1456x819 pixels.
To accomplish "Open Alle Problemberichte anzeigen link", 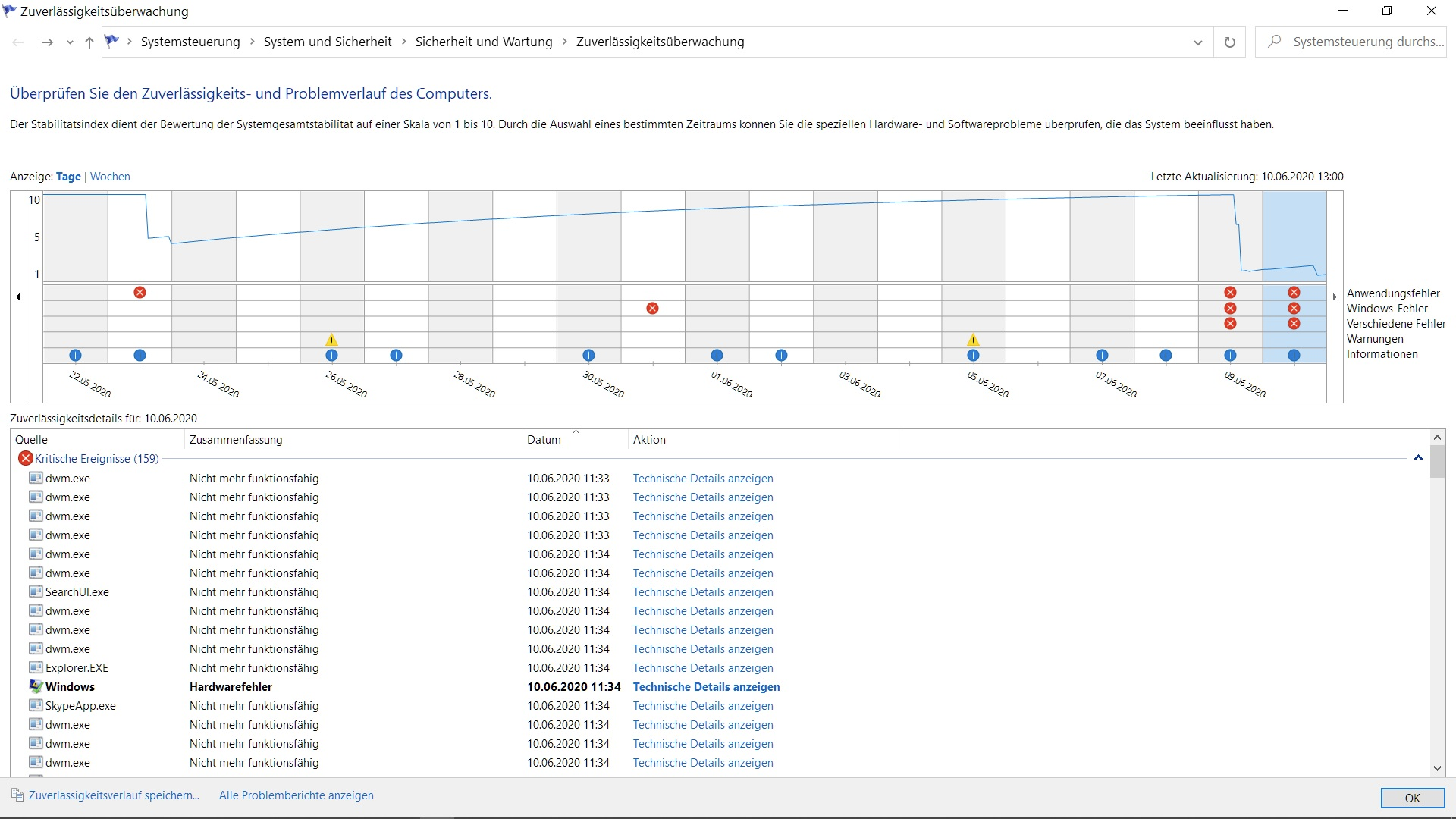I will click(296, 795).
